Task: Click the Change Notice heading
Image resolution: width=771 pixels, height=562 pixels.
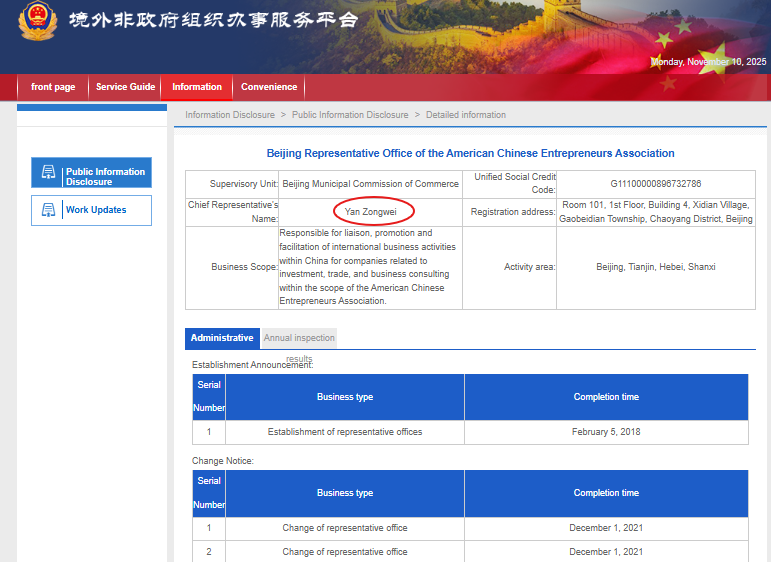Action: point(223,461)
